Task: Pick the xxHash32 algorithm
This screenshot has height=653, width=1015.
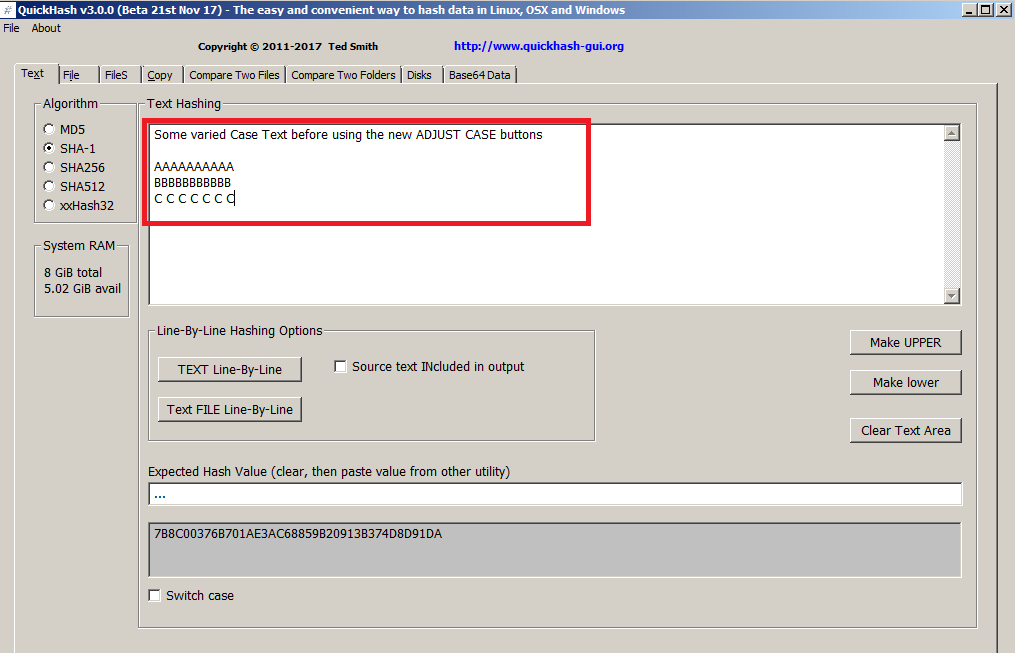Action: coord(49,205)
